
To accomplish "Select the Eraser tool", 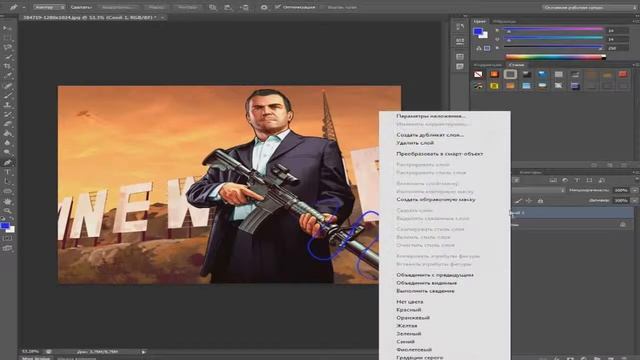I will point(7,123).
